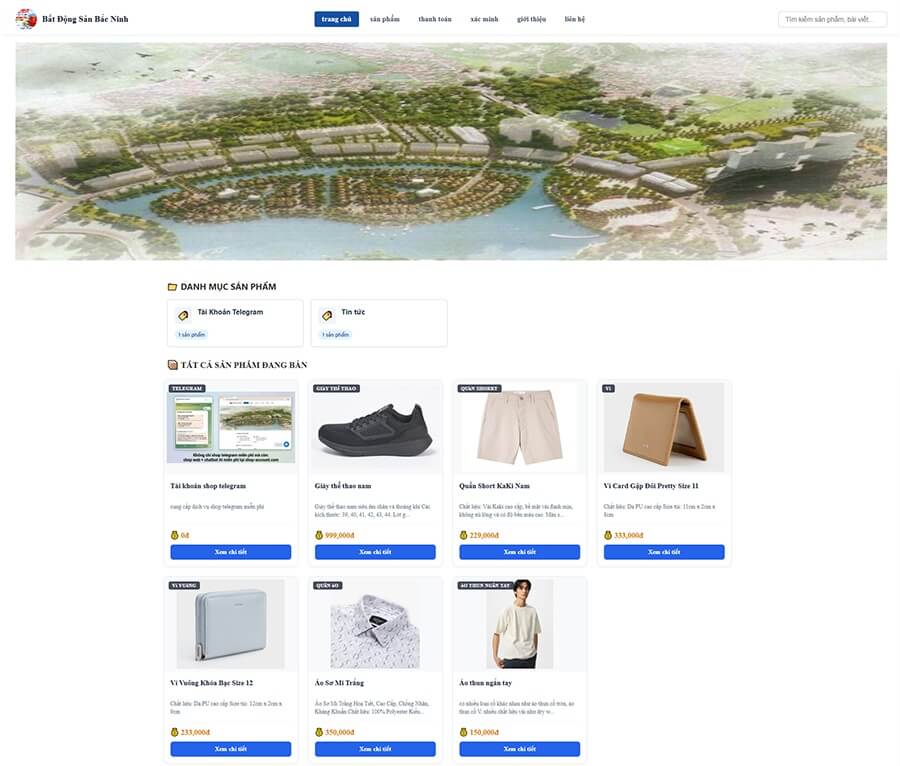900x766 pixels.
Task: Click the Tin tức category's product count label
Action: 336,335
